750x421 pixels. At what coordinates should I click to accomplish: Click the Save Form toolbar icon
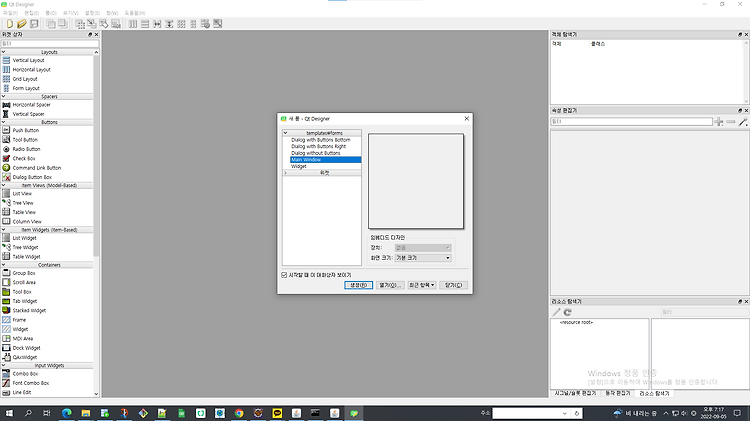[34, 23]
